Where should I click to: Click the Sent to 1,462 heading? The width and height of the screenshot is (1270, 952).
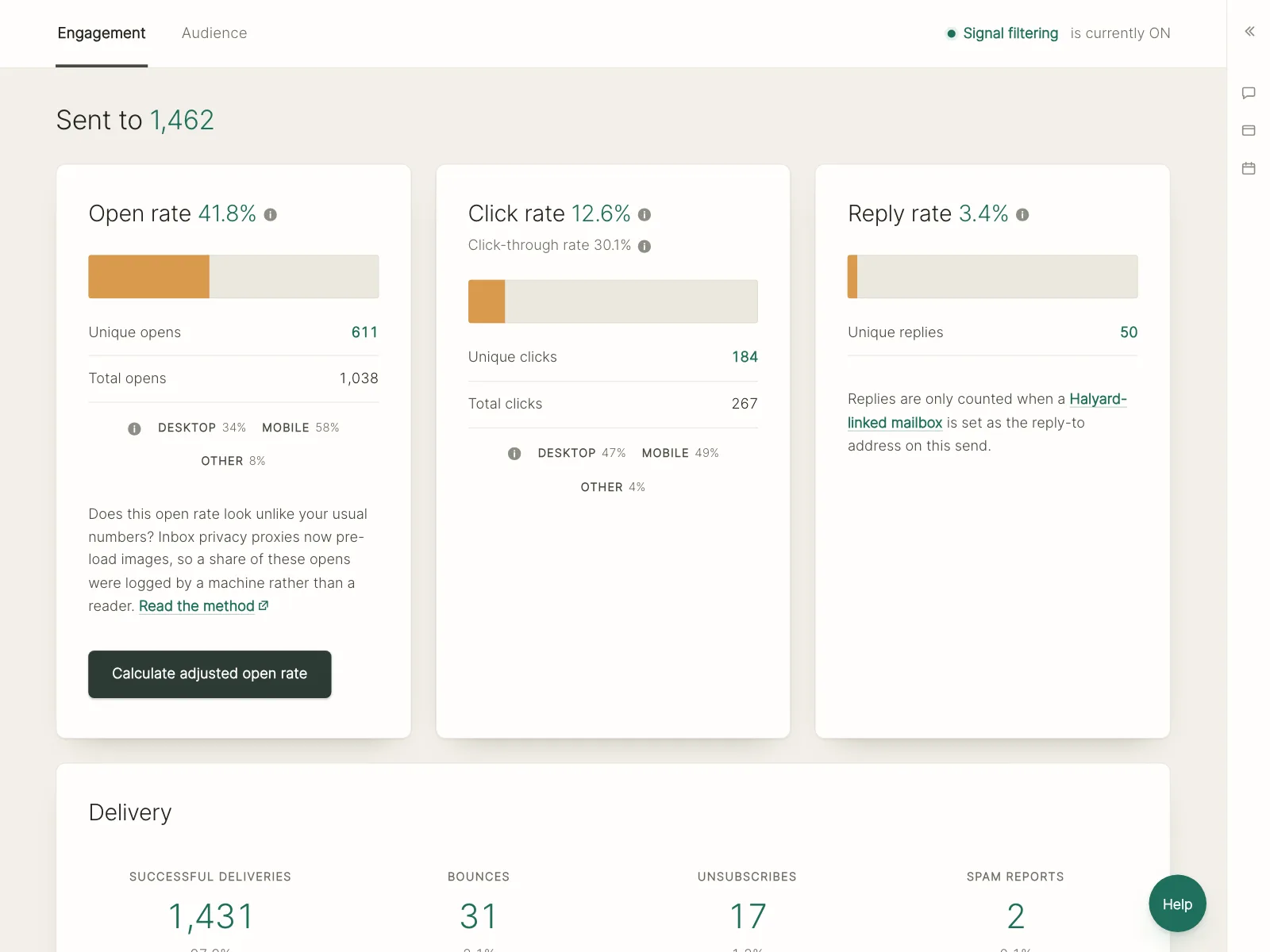[x=135, y=120]
